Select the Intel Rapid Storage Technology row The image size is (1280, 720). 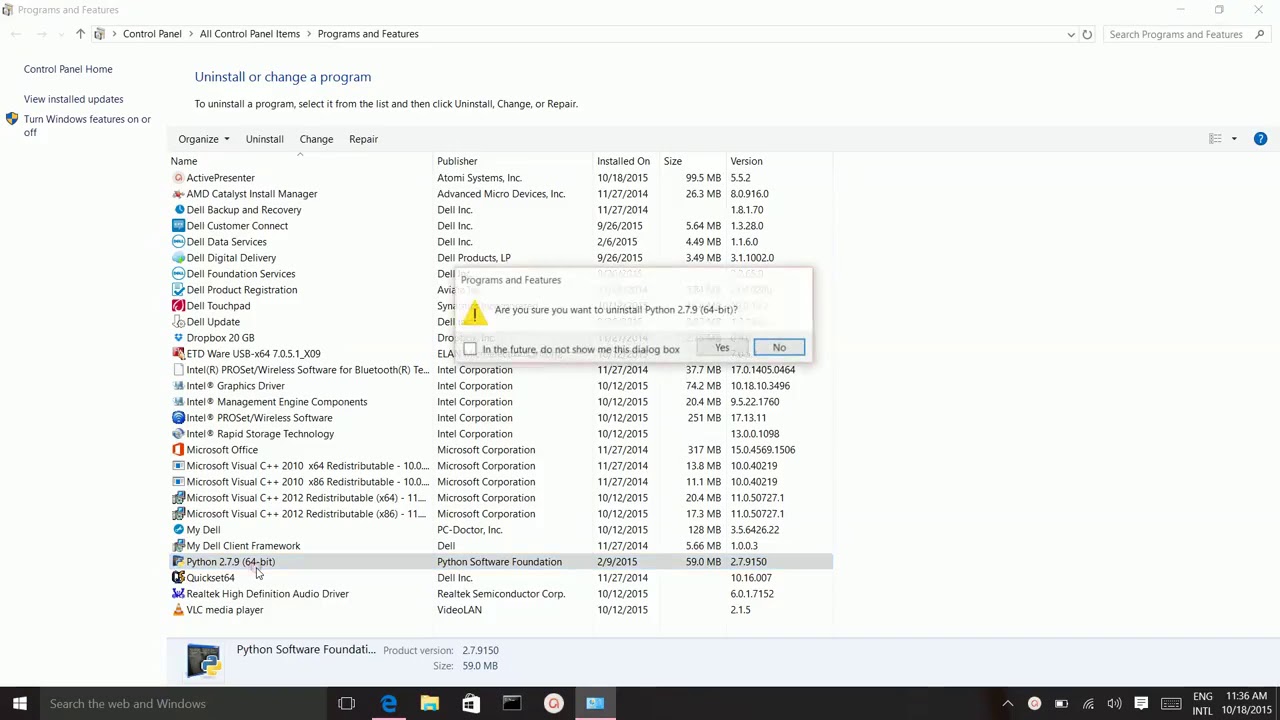coord(500,434)
